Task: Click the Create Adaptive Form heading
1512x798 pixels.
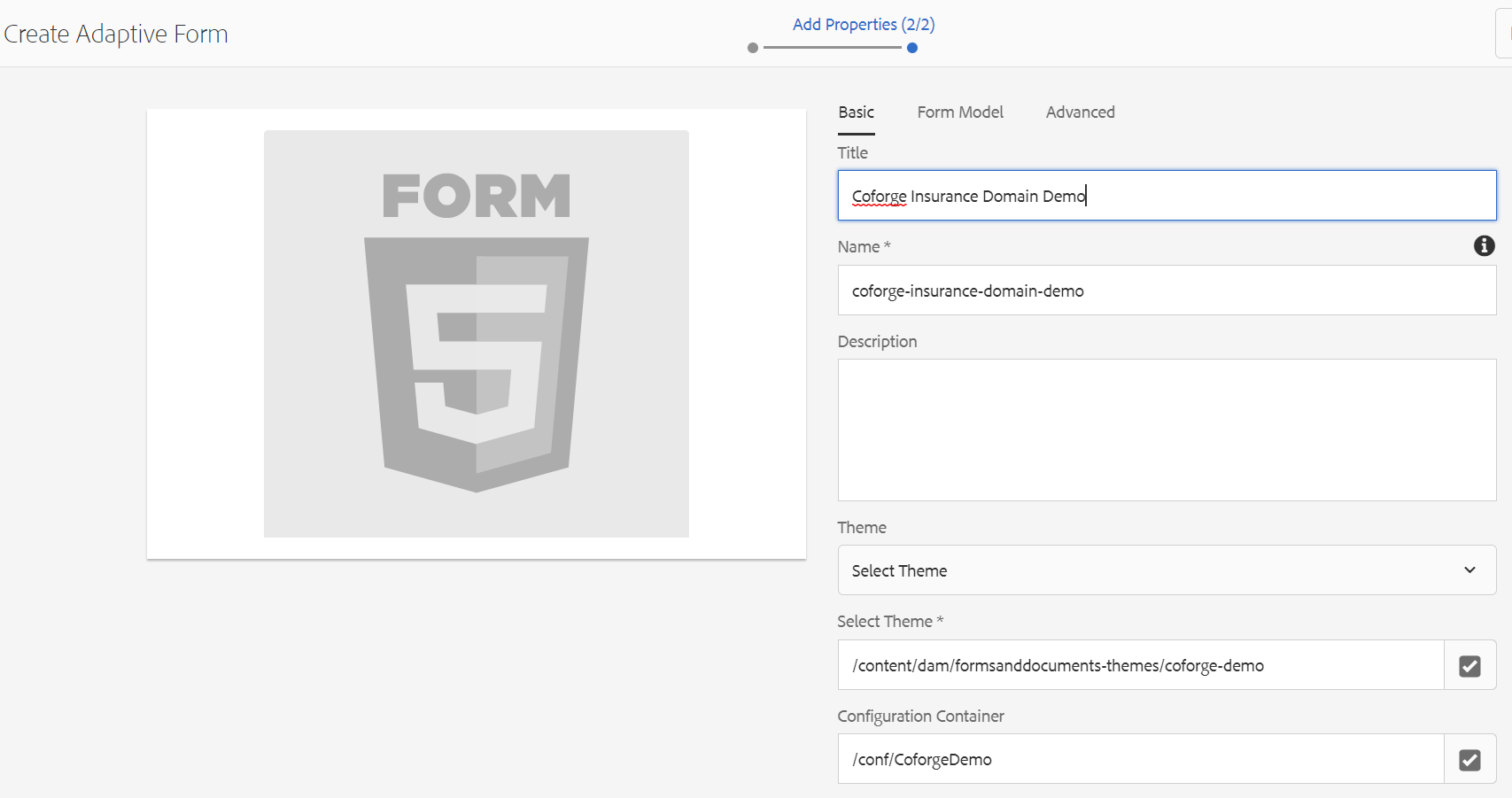Action: [x=116, y=35]
